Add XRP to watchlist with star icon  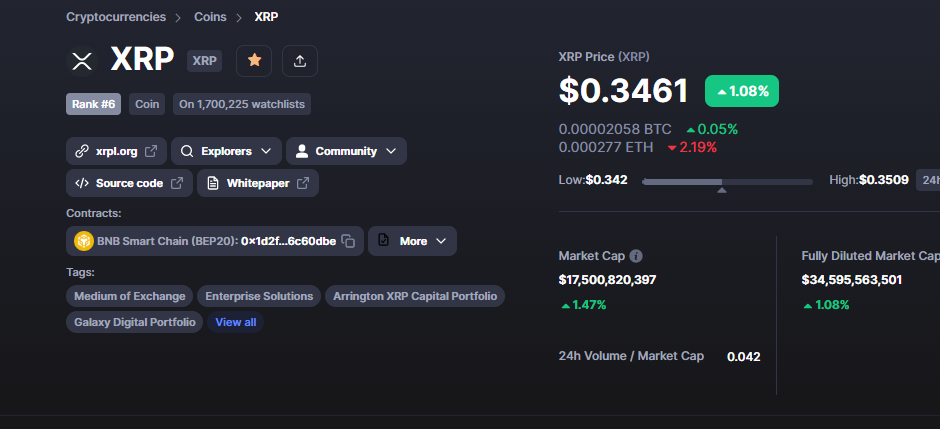click(x=254, y=61)
